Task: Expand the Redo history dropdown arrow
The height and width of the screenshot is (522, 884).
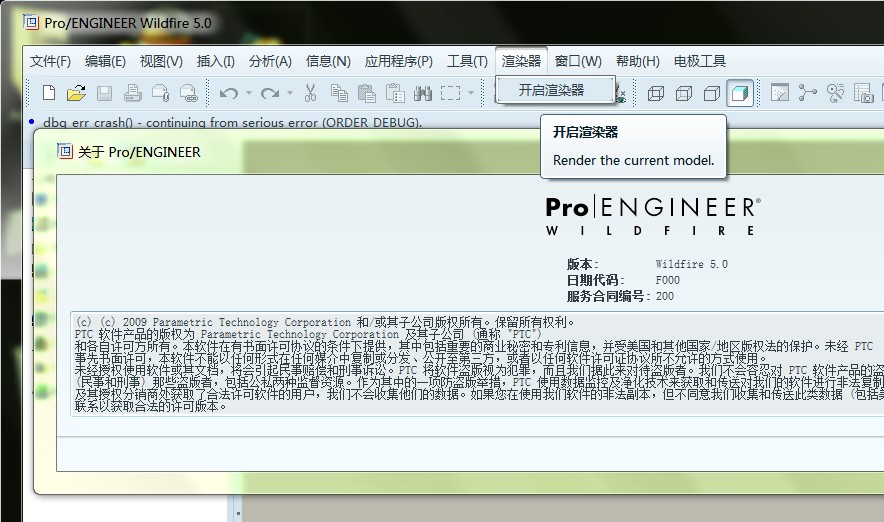Action: pyautogui.click(x=290, y=92)
